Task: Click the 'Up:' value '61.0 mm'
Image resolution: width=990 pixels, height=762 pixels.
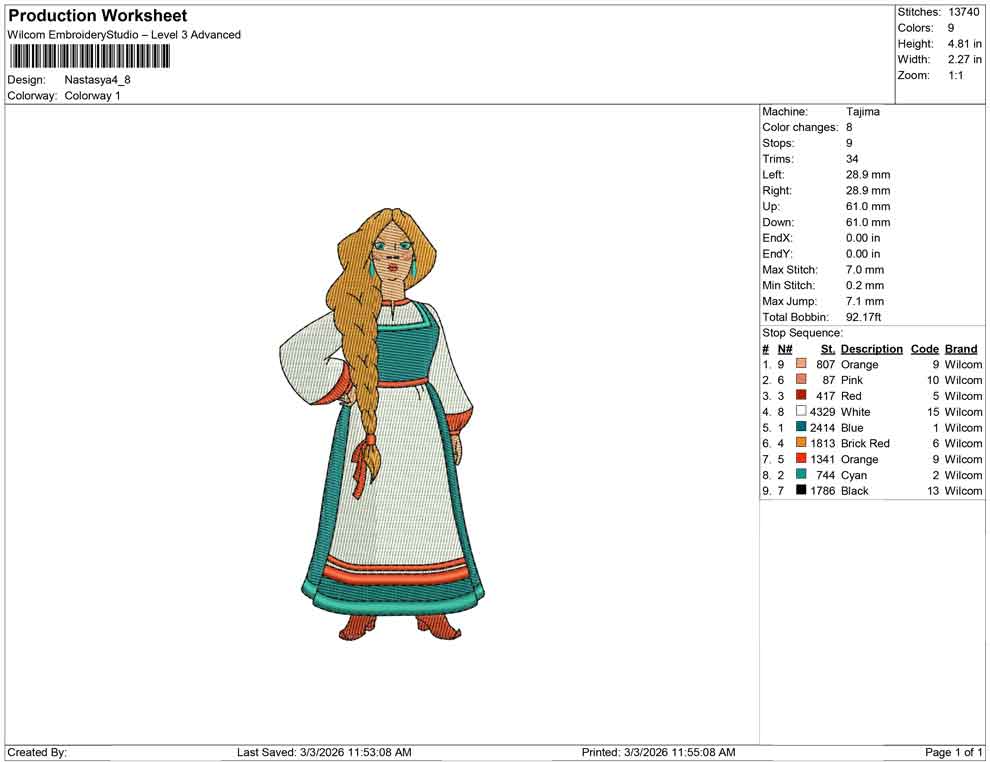Action: click(x=868, y=206)
